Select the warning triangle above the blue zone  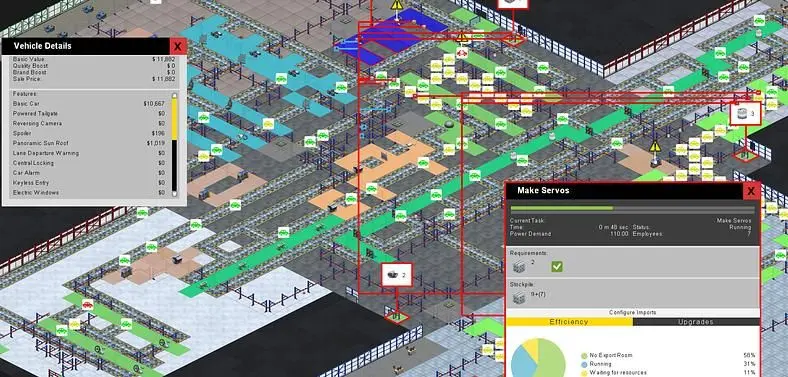click(x=398, y=5)
